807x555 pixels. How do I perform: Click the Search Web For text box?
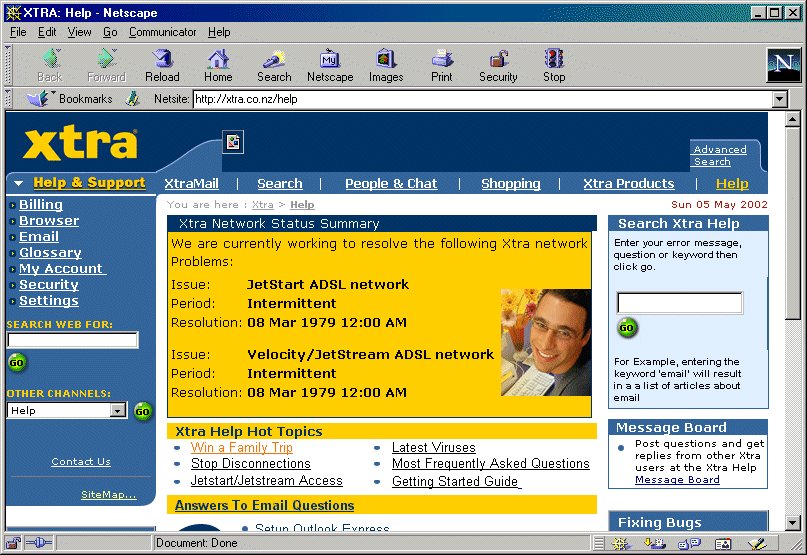(72, 340)
